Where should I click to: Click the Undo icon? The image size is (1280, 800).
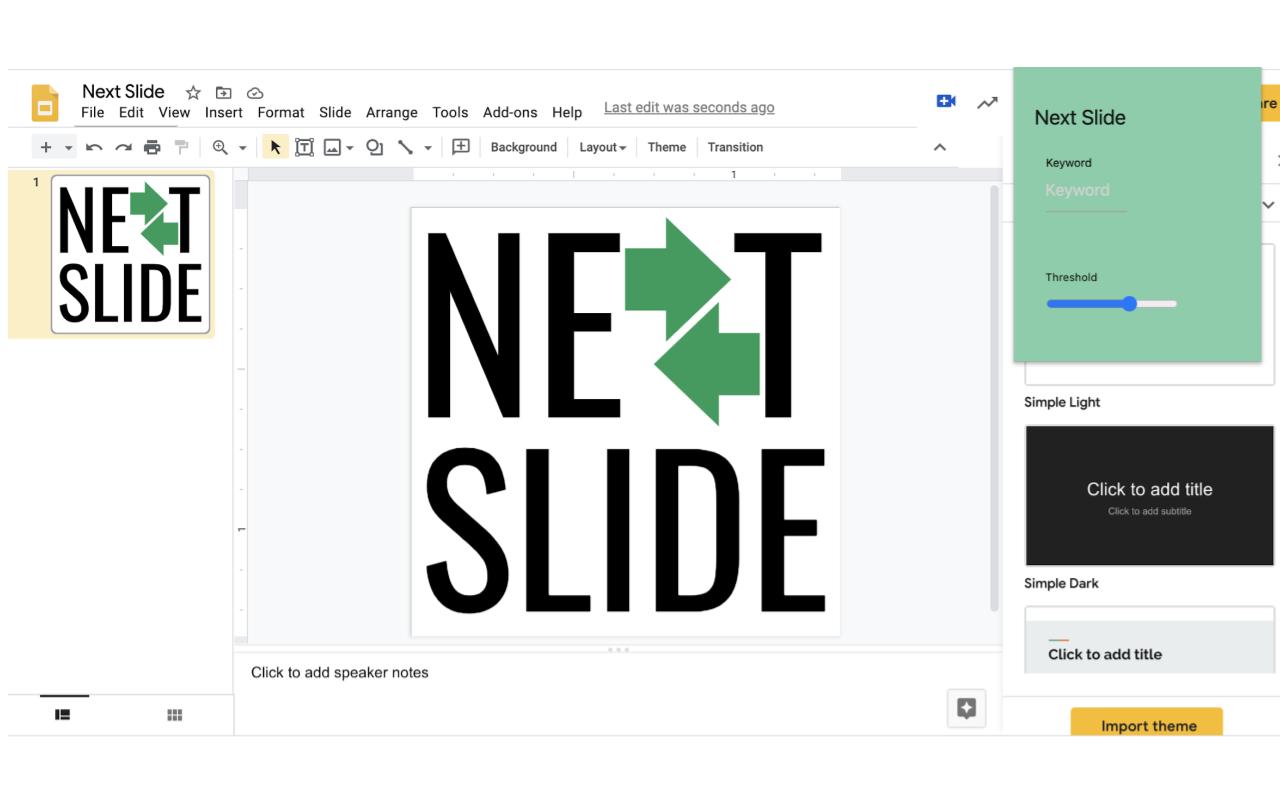tap(94, 147)
